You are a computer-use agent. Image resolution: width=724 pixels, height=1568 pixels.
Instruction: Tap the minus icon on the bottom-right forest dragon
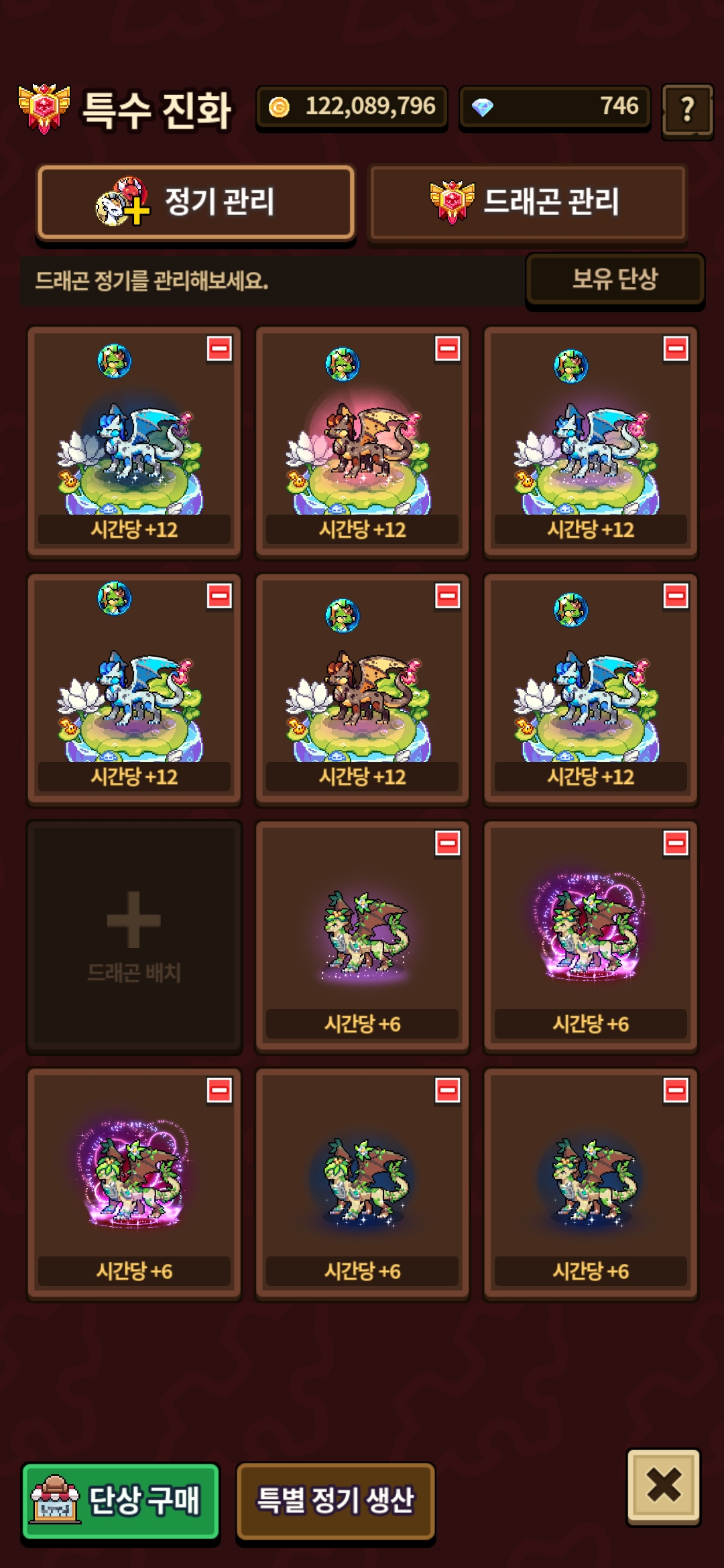676,1090
